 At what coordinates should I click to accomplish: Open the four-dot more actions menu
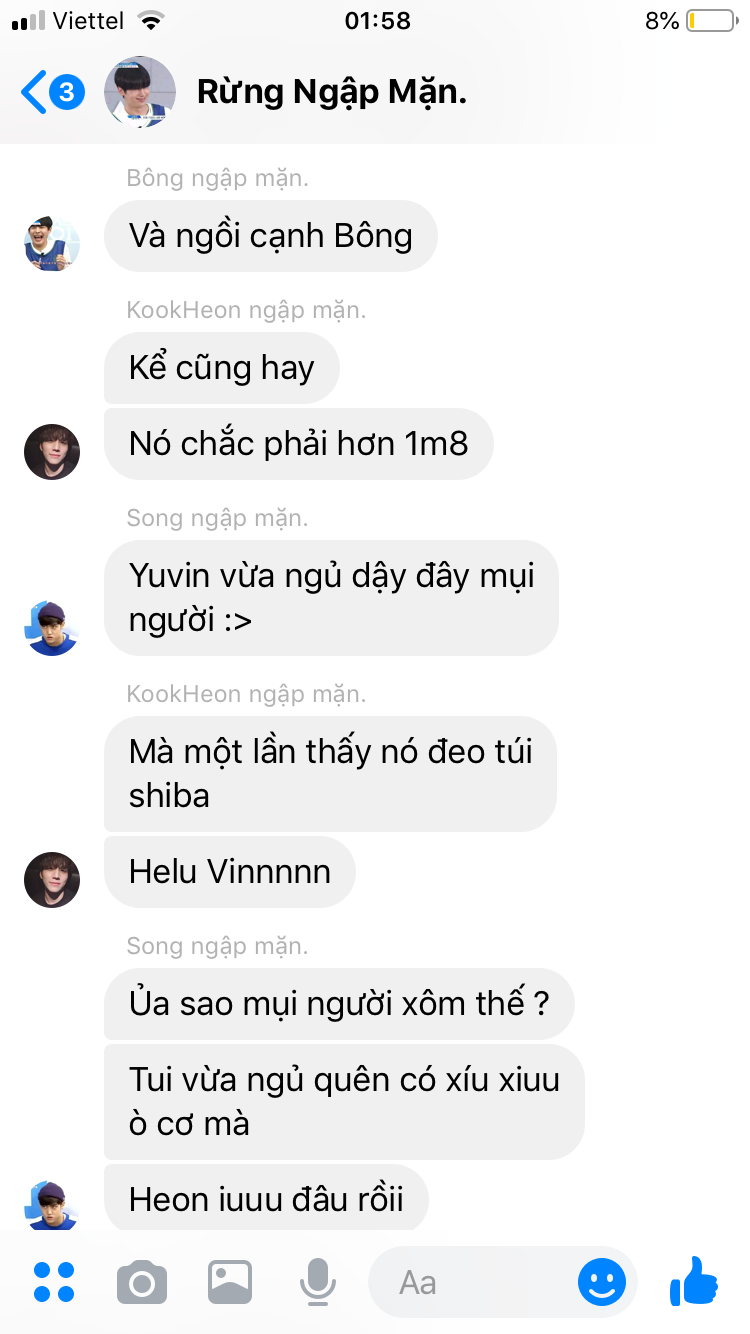tap(54, 1282)
